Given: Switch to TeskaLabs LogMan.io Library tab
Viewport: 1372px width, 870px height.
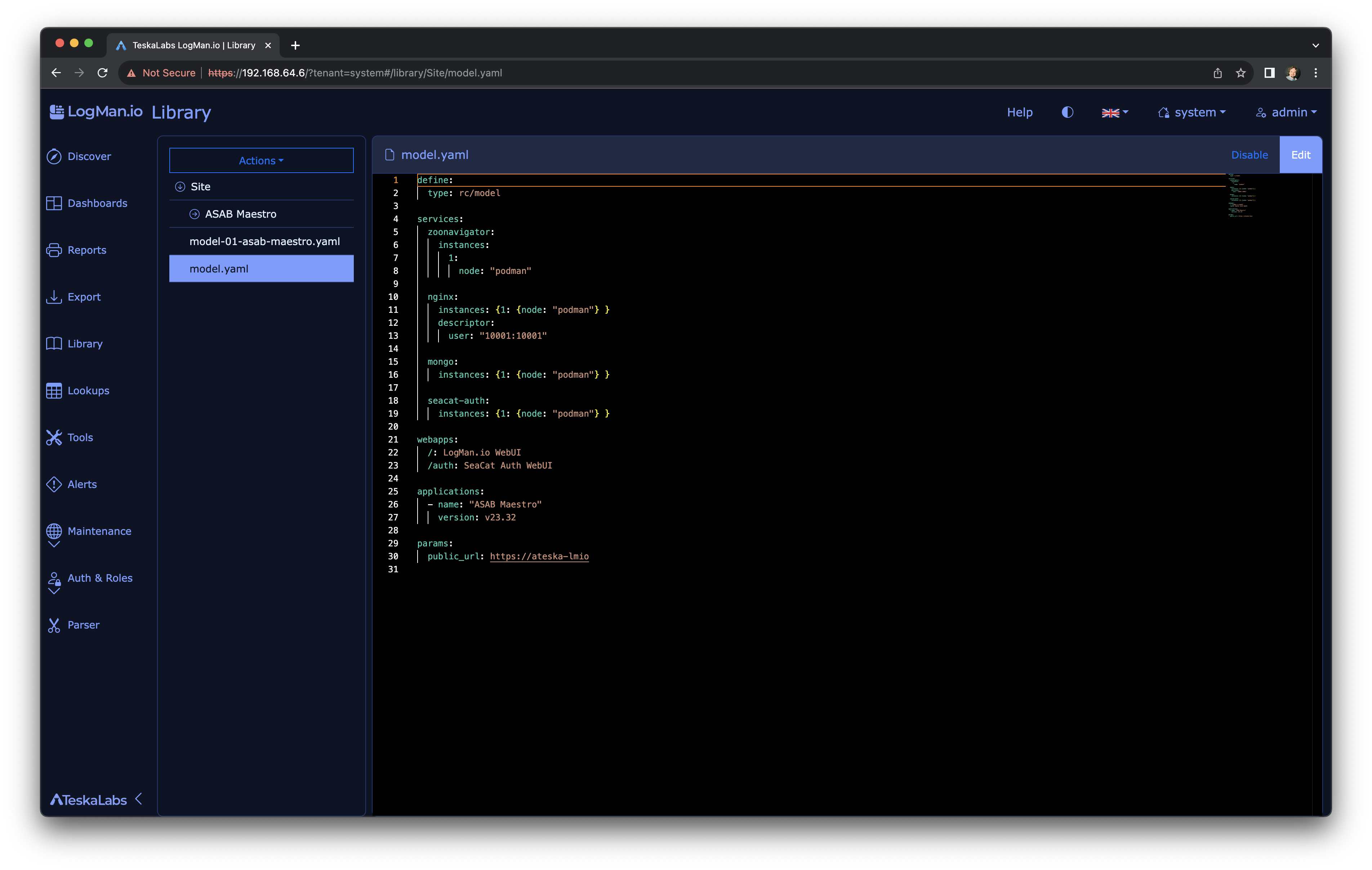Looking at the screenshot, I should click(x=194, y=45).
